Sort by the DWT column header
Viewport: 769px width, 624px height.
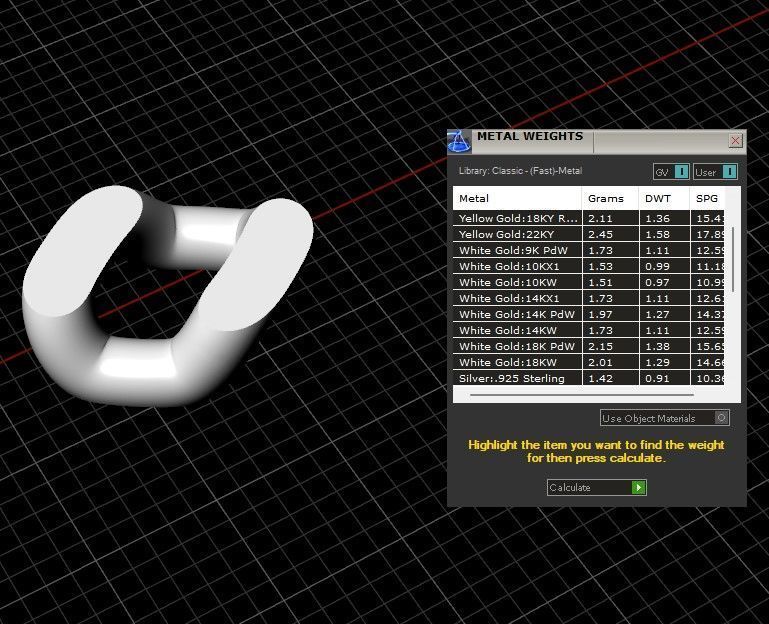click(x=664, y=198)
